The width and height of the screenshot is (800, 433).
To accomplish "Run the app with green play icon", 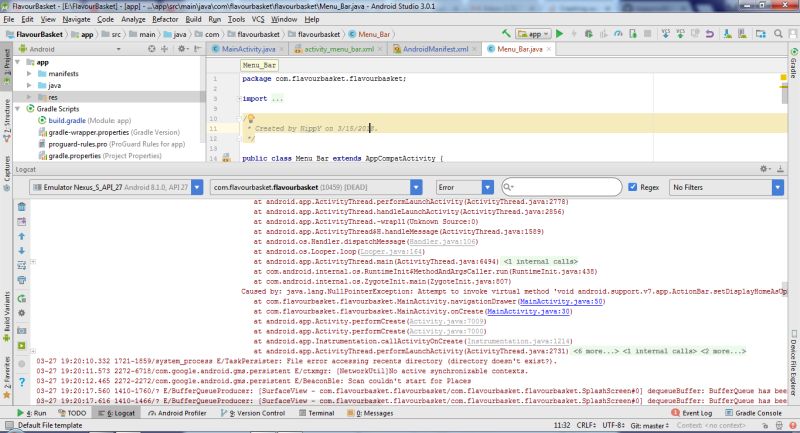I will (x=560, y=34).
